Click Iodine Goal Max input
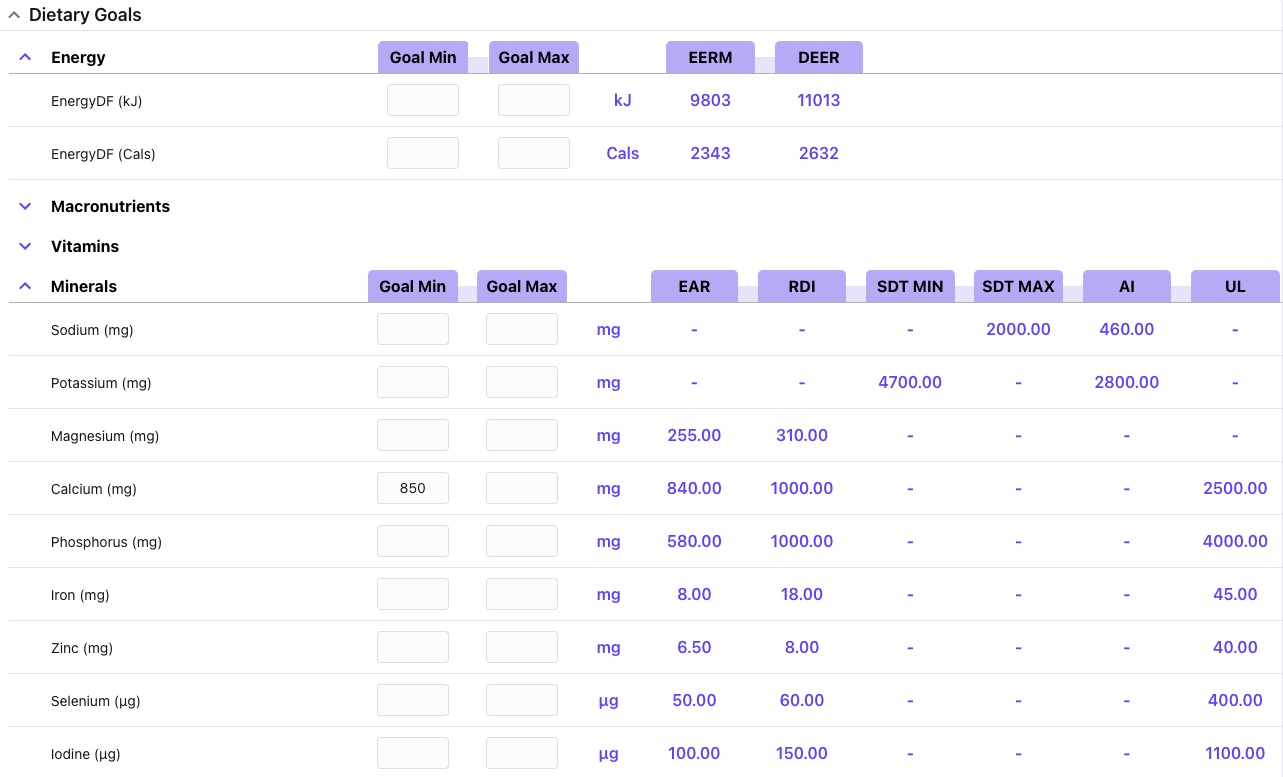This screenshot has height=777, width=1283. [x=522, y=753]
